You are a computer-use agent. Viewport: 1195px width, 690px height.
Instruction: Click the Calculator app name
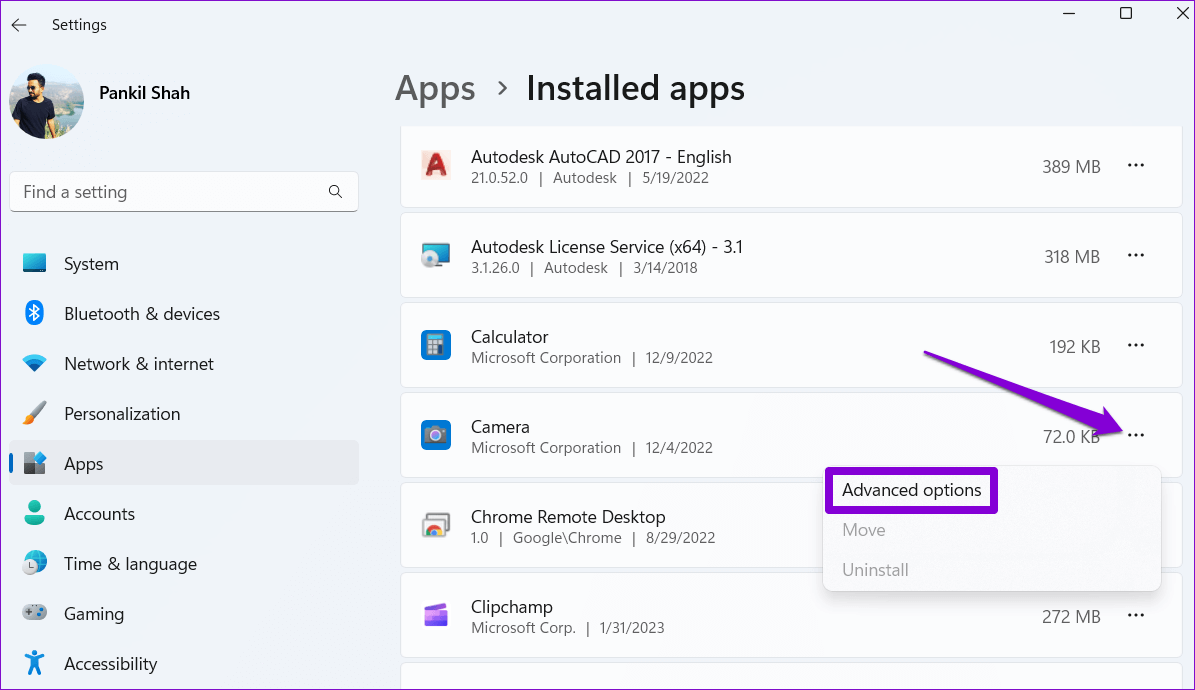(x=509, y=337)
